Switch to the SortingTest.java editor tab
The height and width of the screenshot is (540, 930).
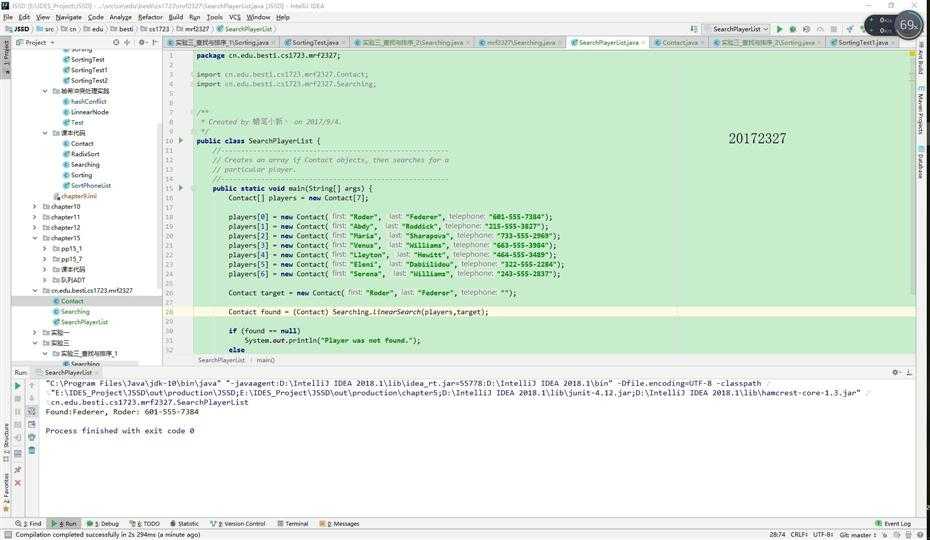click(315, 42)
